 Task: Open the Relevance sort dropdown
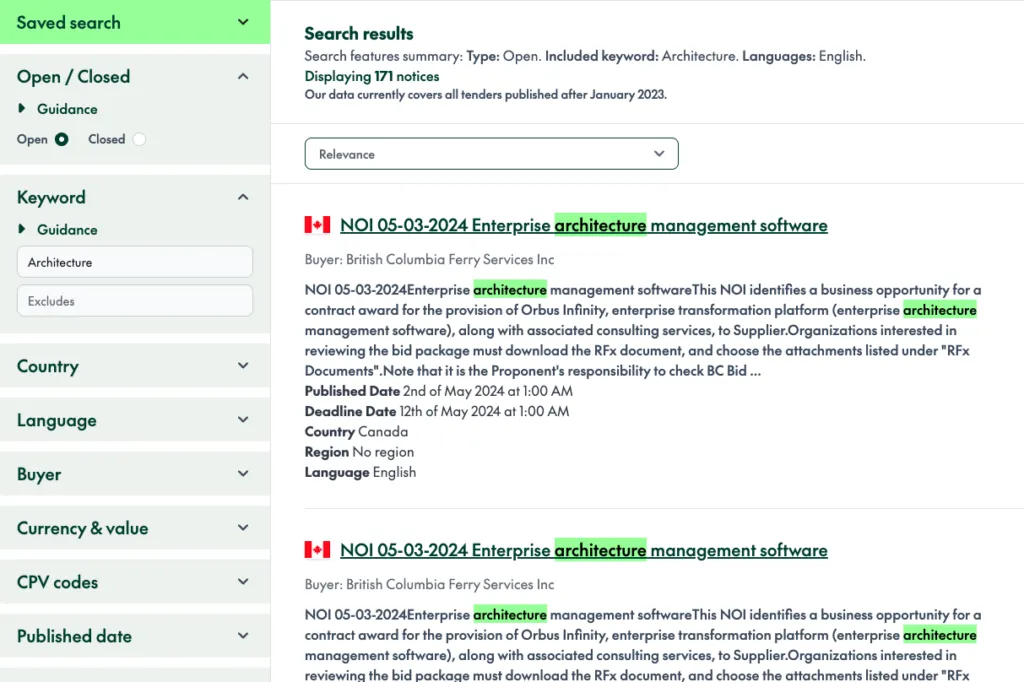point(491,154)
